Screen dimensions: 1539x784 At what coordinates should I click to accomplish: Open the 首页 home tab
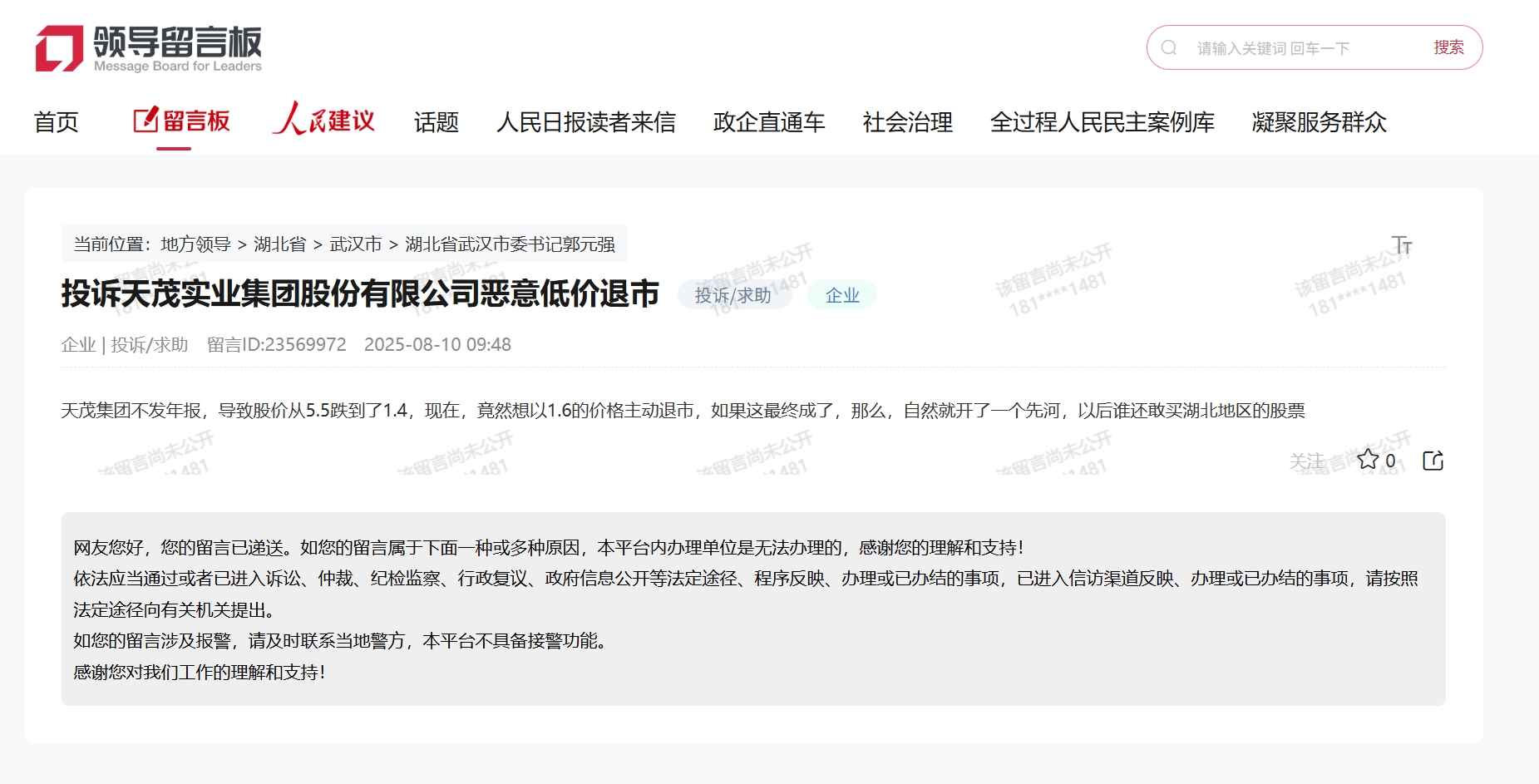pyautogui.click(x=56, y=122)
